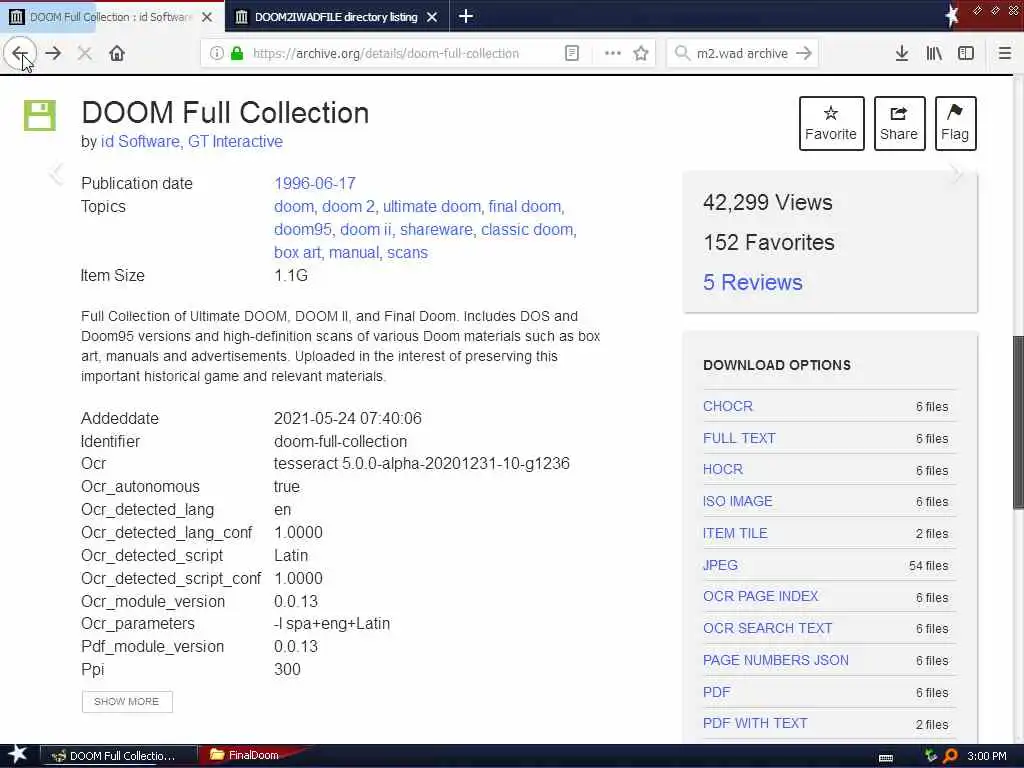Screen dimensions: 1024x768
Task: Bookmark this page with the star icon
Action: click(641, 54)
